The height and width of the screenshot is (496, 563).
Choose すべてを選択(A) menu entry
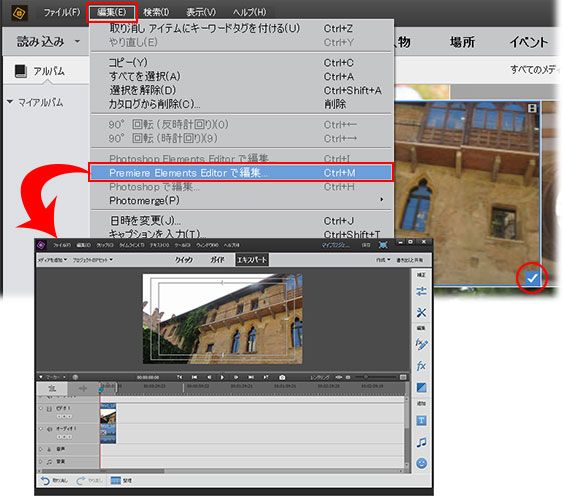coord(241,77)
